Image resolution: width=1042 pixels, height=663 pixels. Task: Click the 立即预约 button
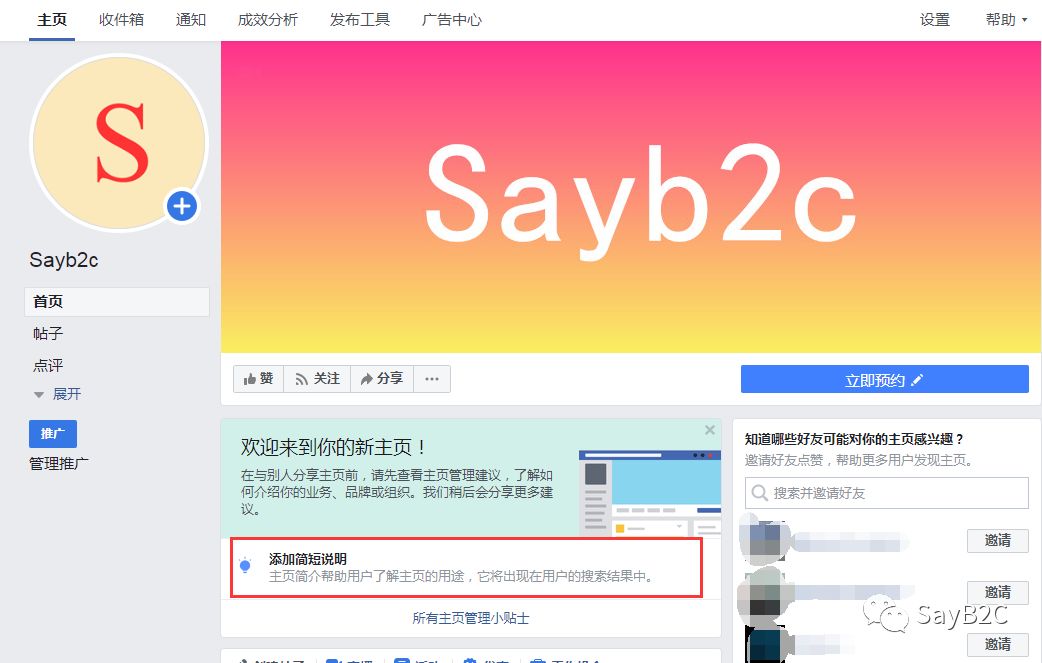885,379
